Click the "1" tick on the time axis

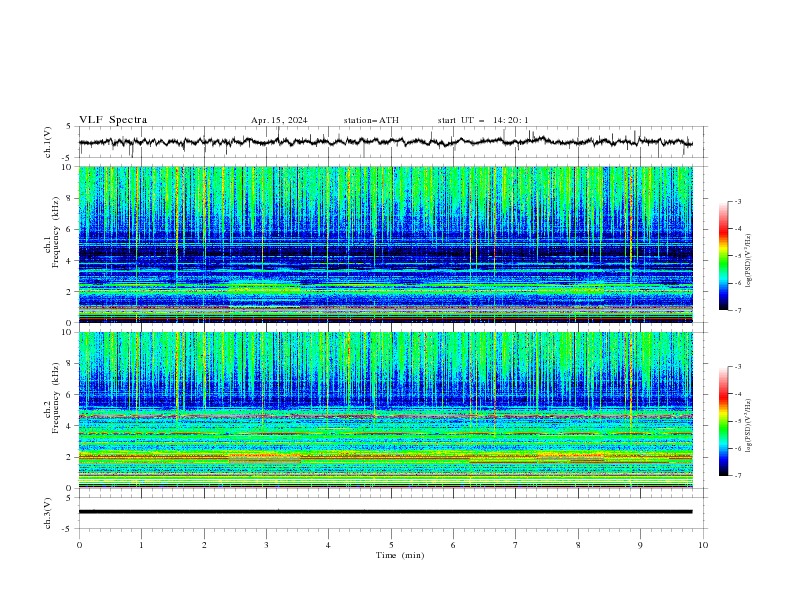coord(141,545)
